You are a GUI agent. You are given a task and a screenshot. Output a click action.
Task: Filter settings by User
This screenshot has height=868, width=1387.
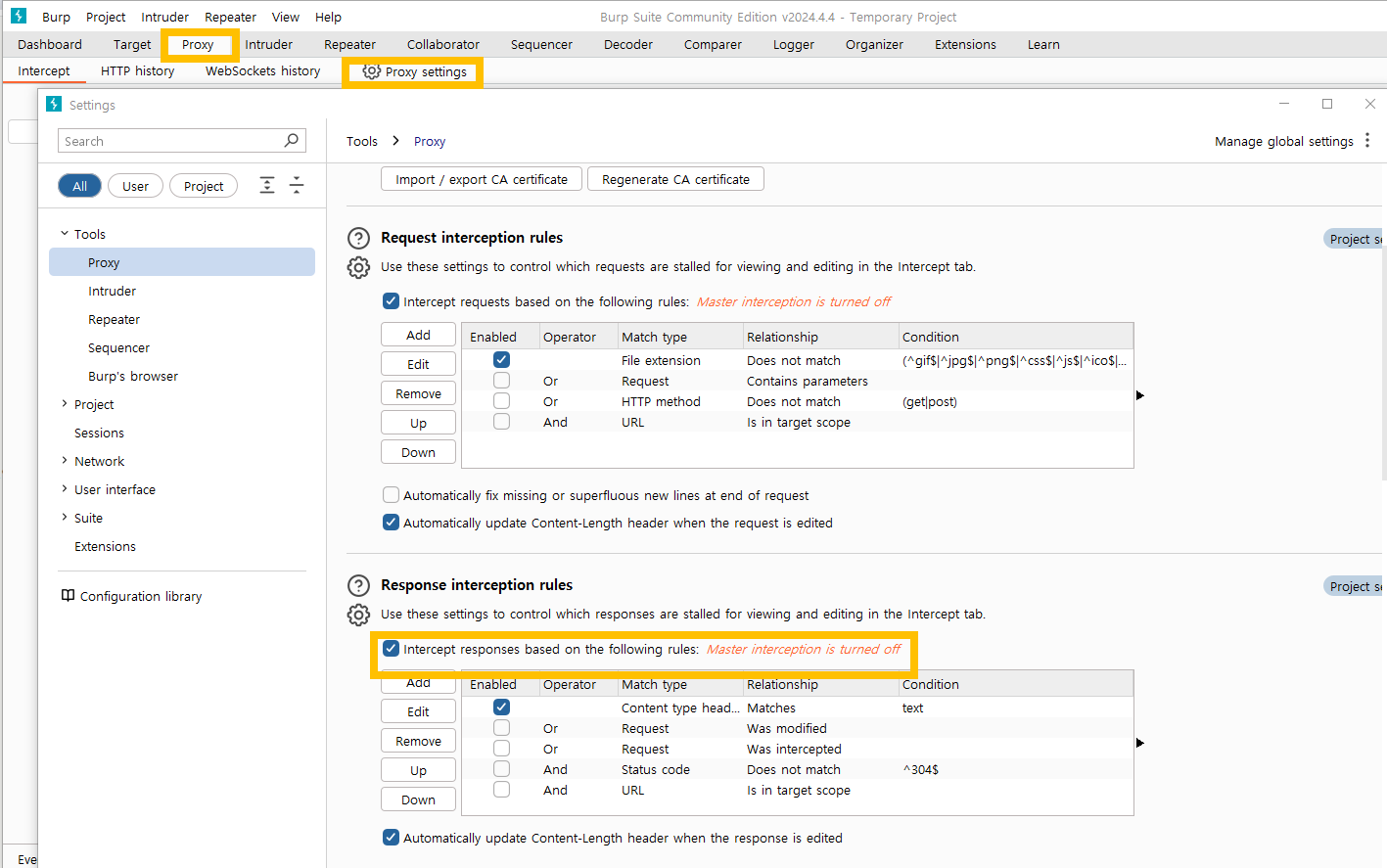click(x=135, y=186)
